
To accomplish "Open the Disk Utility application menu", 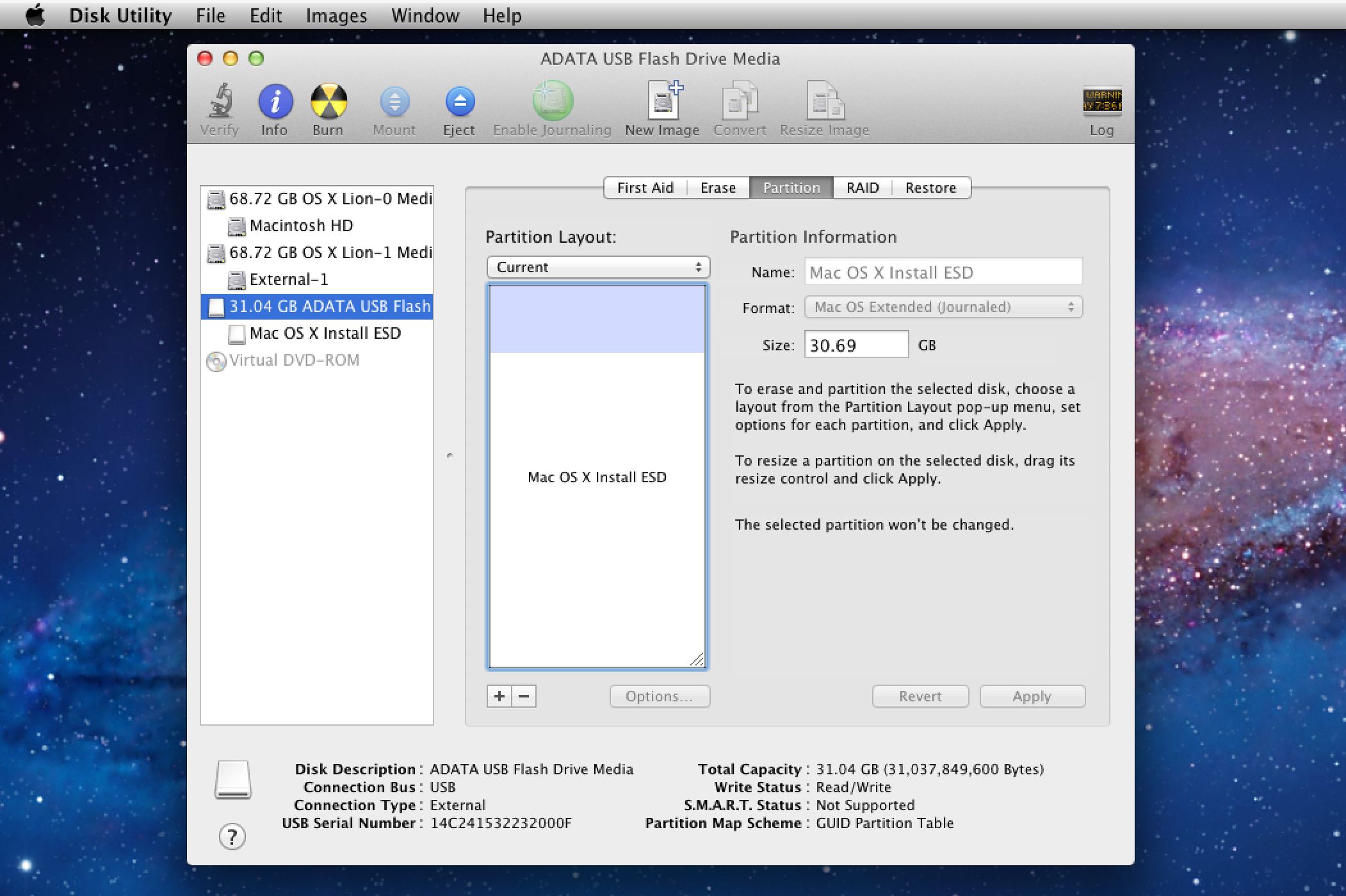I will (x=120, y=15).
